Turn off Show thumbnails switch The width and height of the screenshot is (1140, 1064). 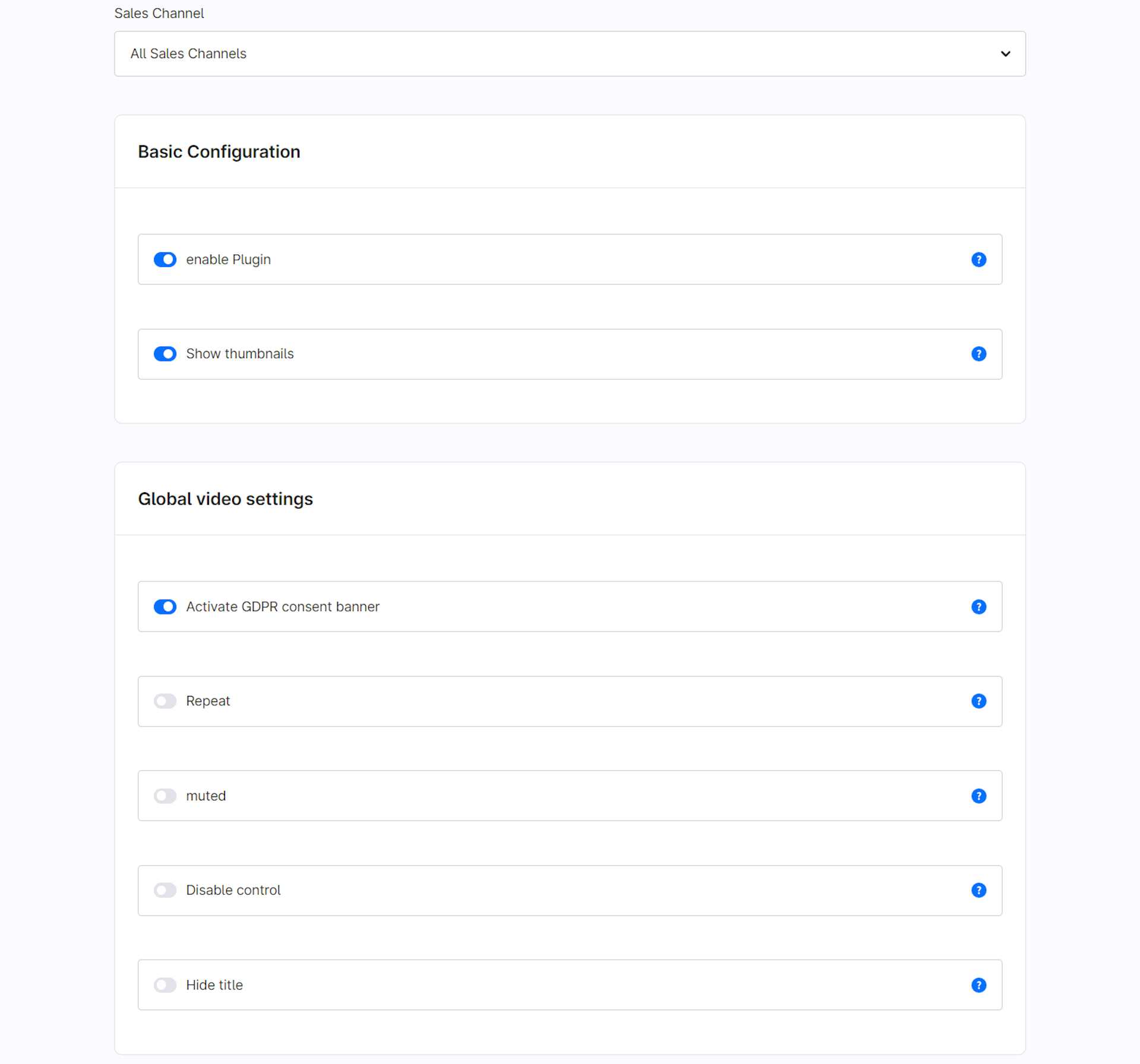(x=165, y=354)
